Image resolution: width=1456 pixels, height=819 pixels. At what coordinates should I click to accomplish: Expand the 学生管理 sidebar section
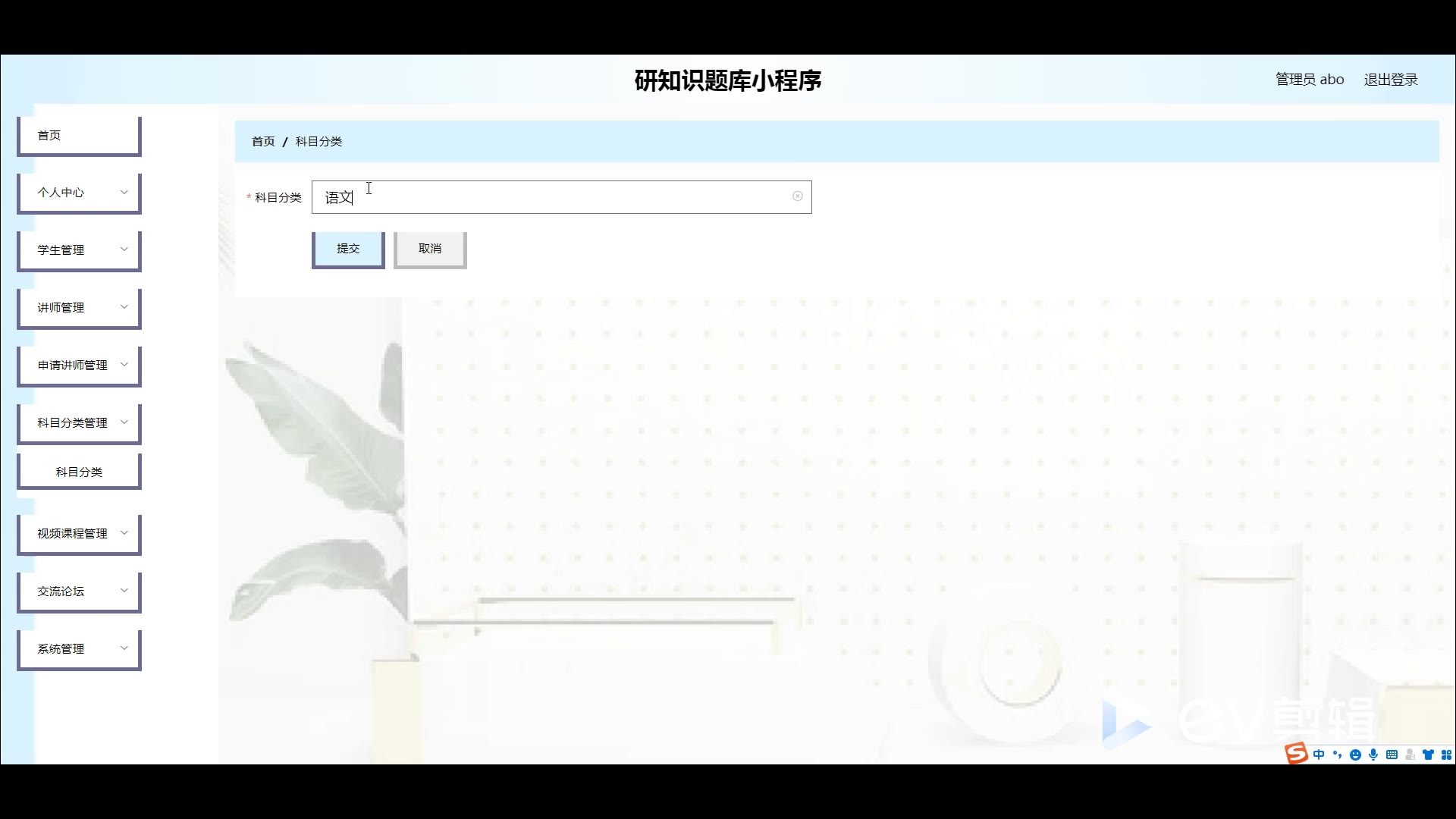79,250
